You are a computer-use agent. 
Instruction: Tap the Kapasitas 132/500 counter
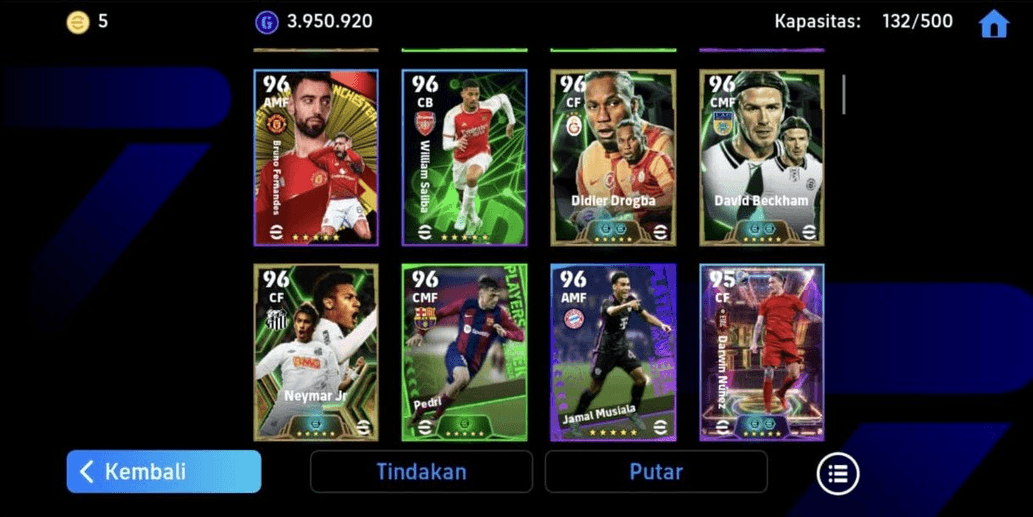coord(864,22)
